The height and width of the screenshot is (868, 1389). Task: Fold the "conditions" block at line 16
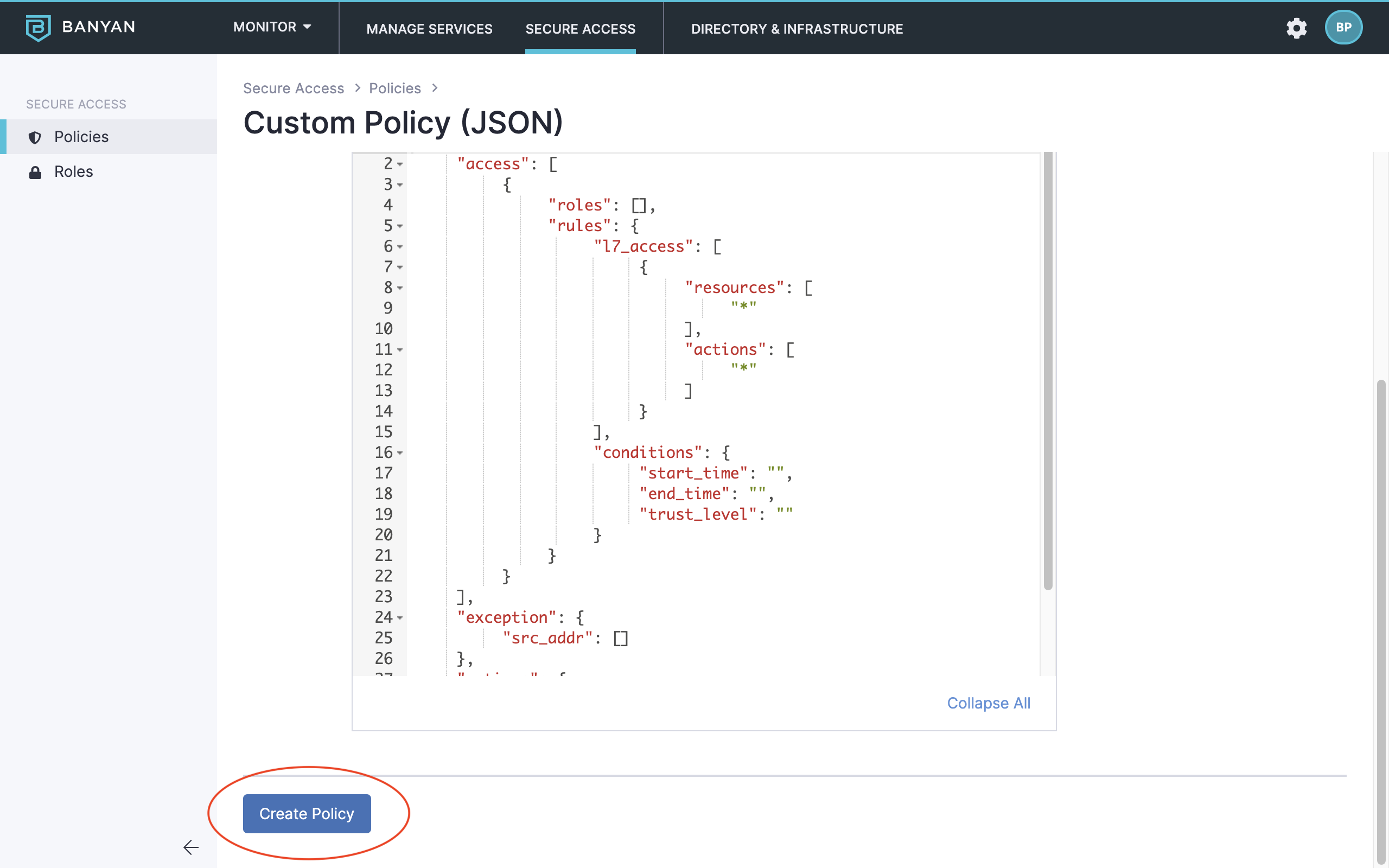(x=400, y=454)
